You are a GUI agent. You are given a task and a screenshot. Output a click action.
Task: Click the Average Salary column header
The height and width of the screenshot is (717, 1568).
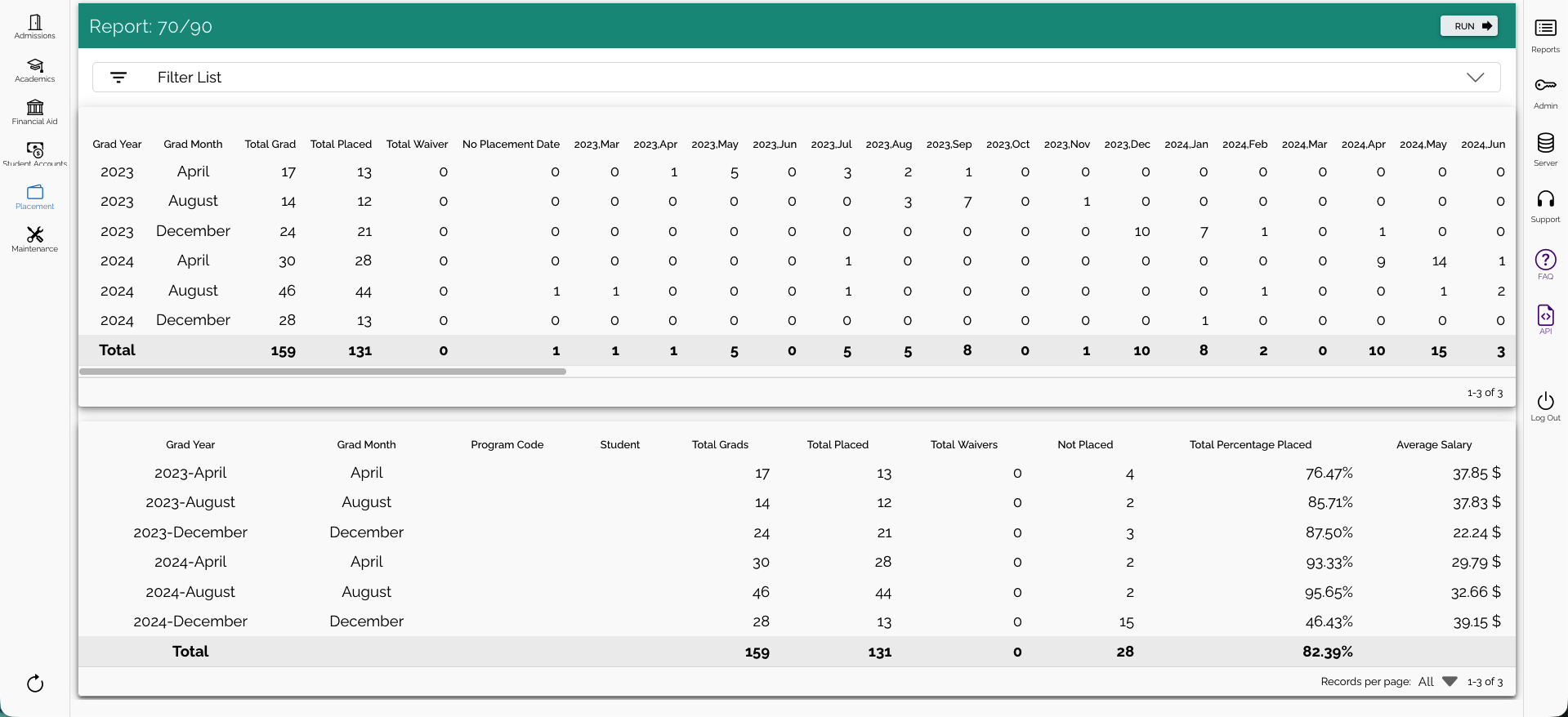(1434, 444)
